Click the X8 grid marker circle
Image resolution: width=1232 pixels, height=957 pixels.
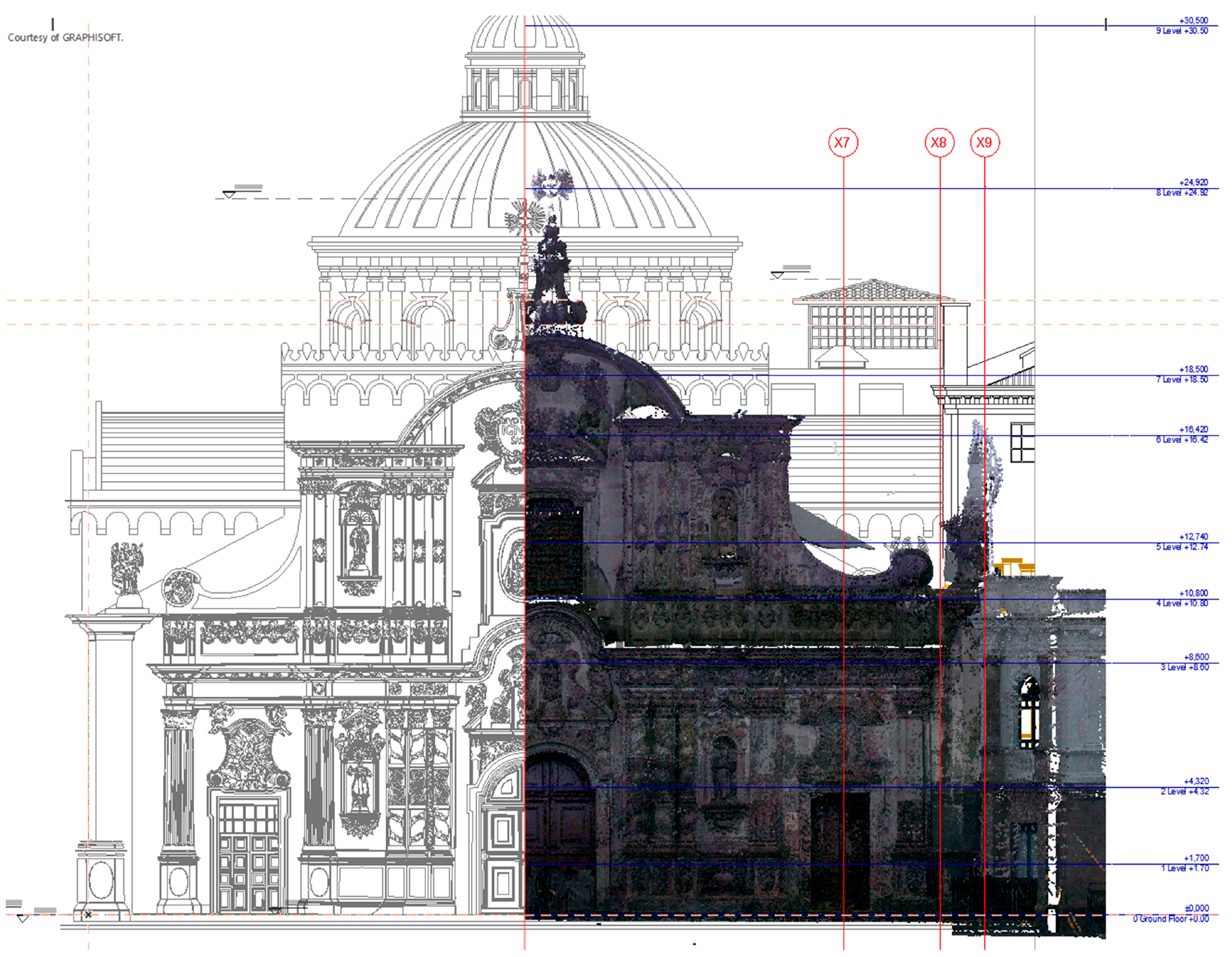(x=939, y=143)
